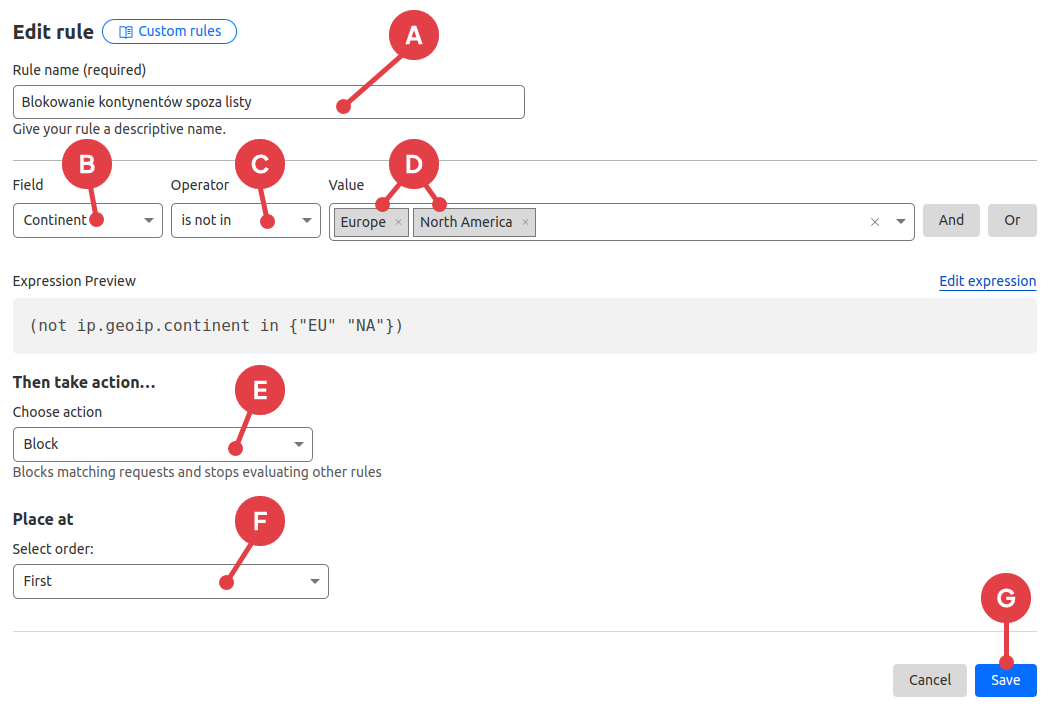Viewport: 1064px width, 715px height.
Task: Expand the Value list dropdown arrow
Action: coord(900,222)
